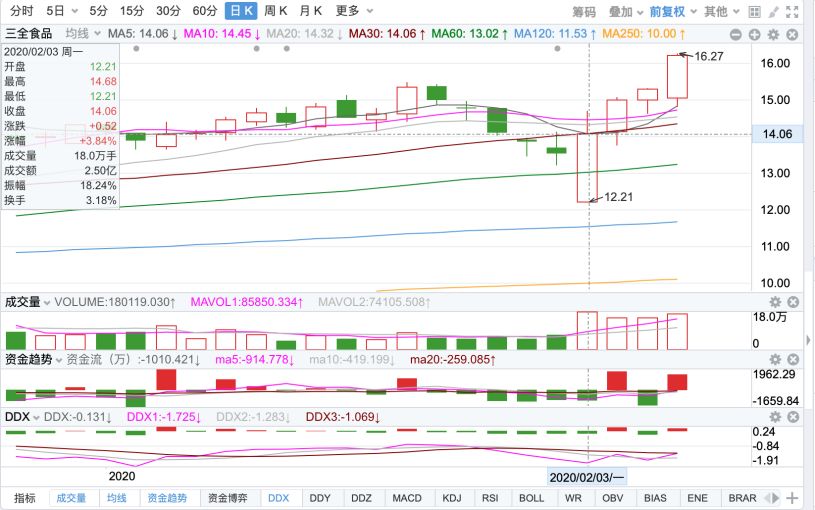The height and width of the screenshot is (510, 815).
Task: Click the MA250: 10.00 label
Action: pyautogui.click(x=643, y=34)
